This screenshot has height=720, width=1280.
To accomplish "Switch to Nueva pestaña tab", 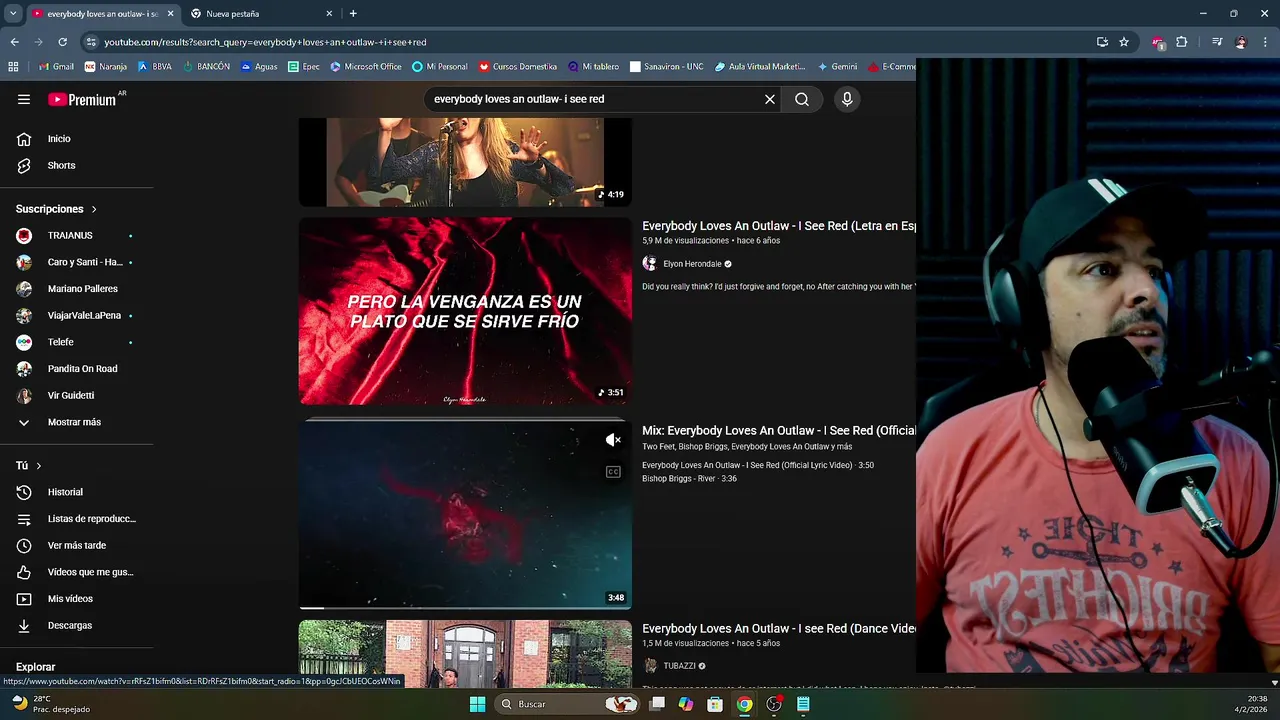I will click(232, 14).
